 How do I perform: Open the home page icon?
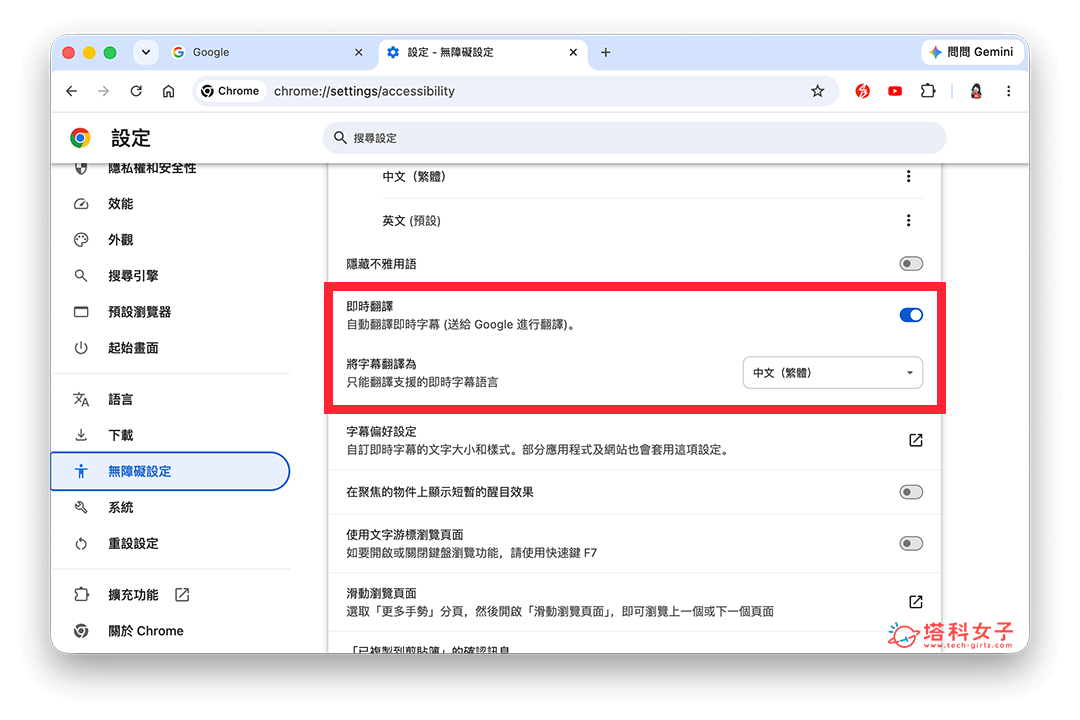click(x=168, y=91)
